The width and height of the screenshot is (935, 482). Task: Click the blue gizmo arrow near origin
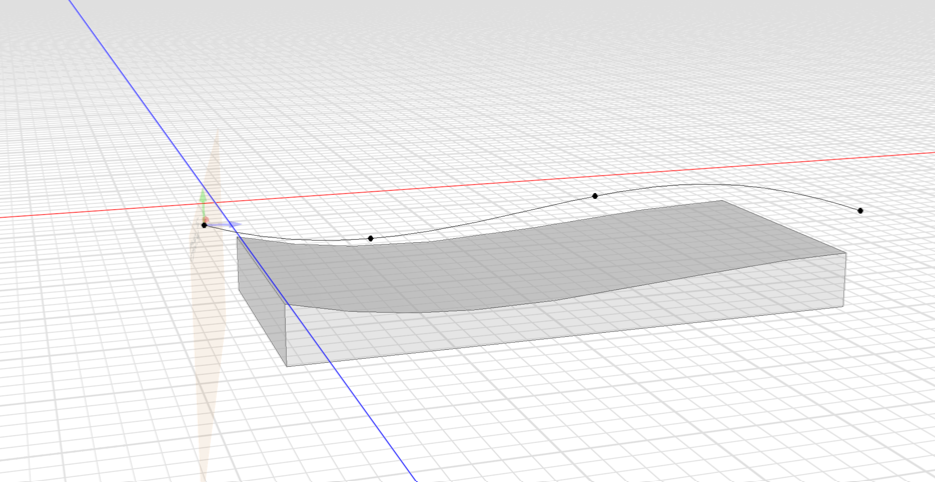click(232, 225)
